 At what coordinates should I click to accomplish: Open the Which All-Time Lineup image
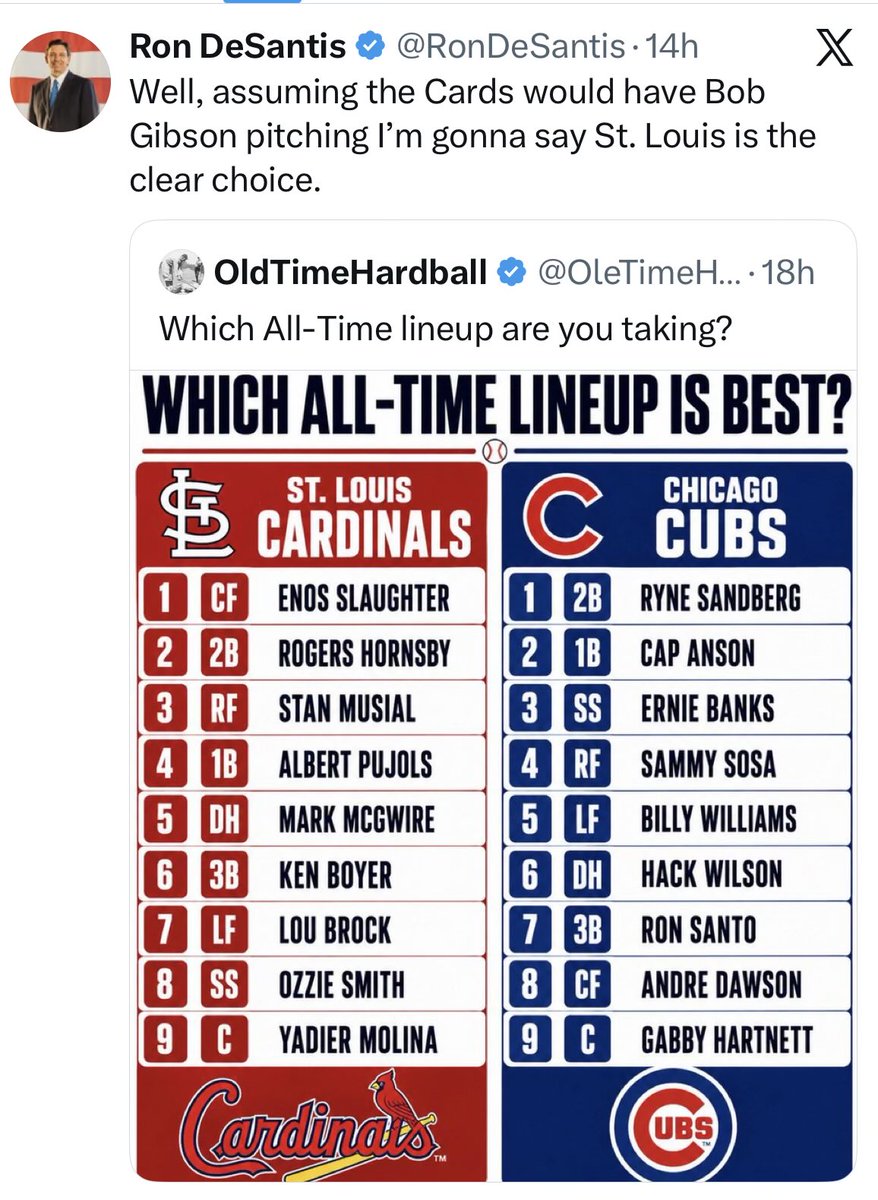494,777
